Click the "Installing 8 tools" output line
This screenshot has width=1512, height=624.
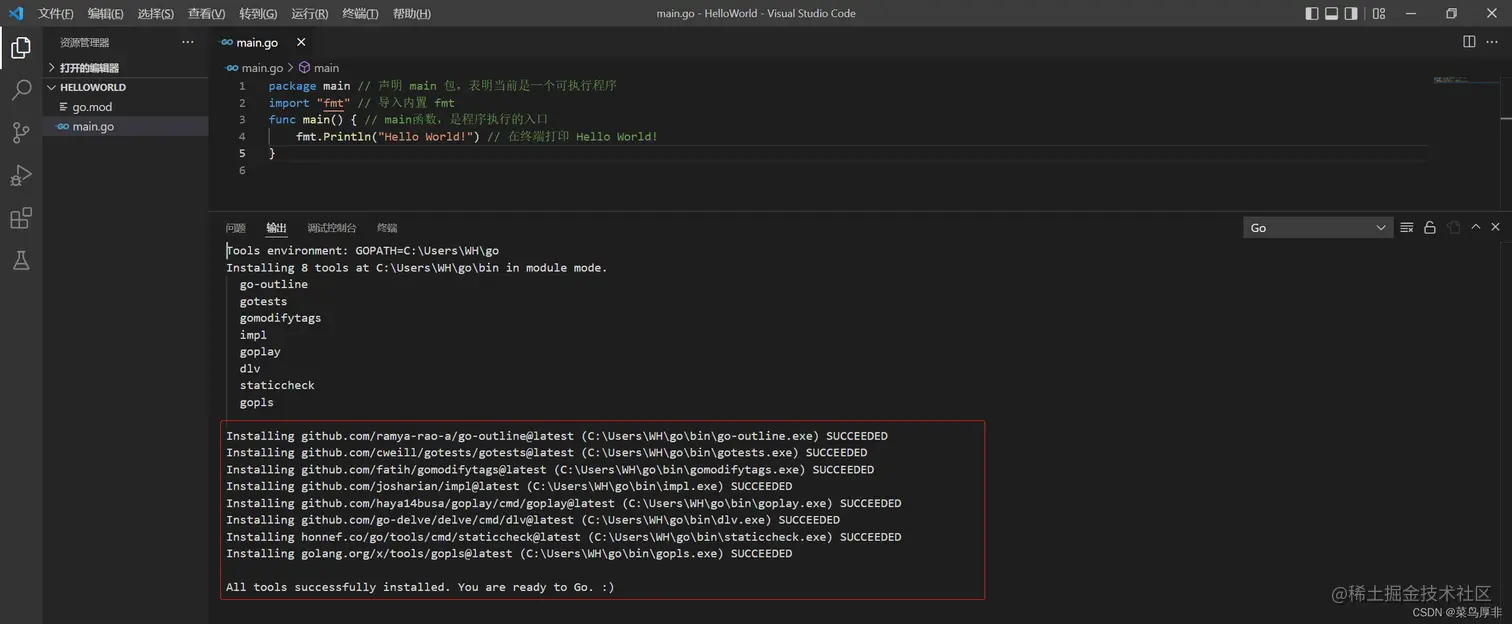tap(417, 268)
